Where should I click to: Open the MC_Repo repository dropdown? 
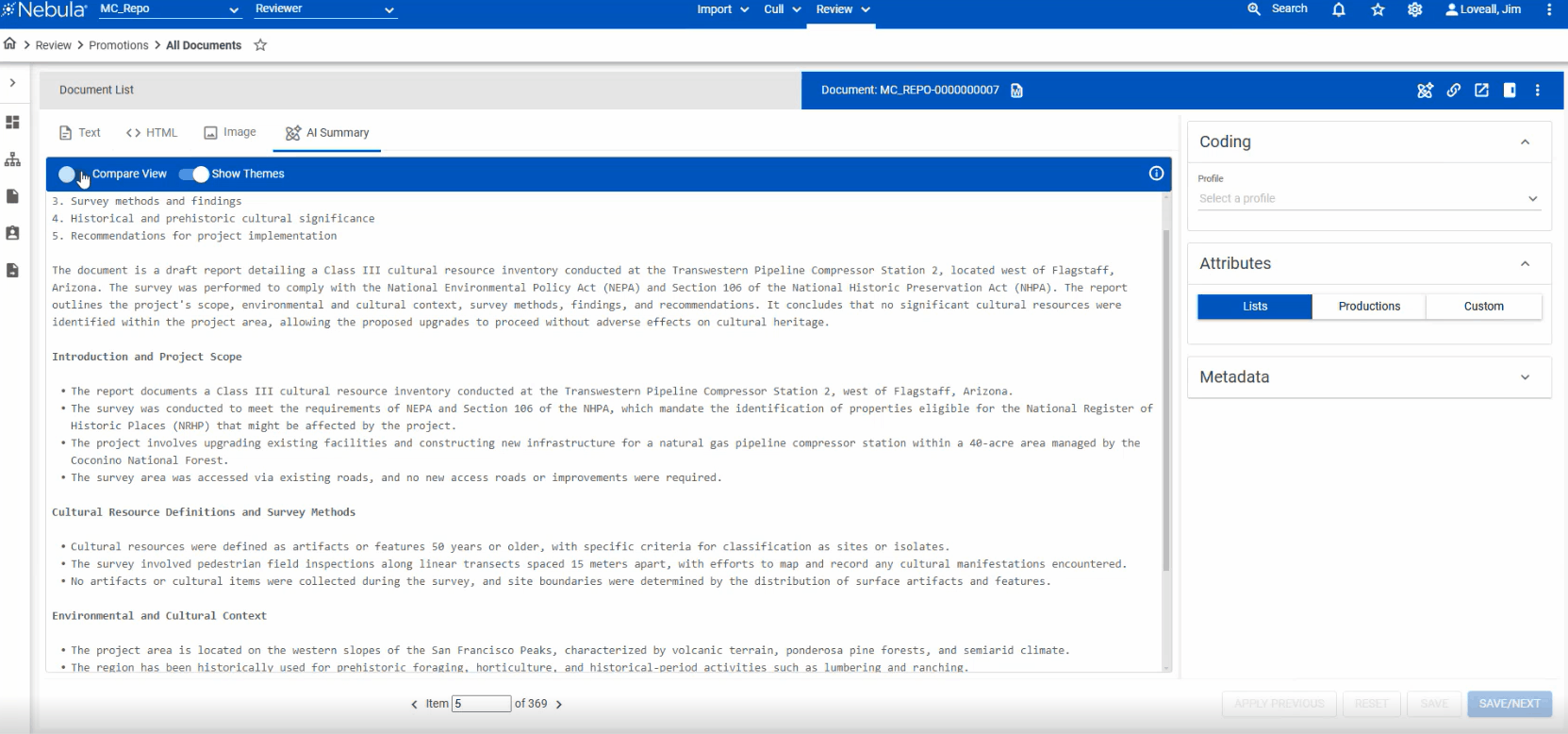[x=170, y=9]
